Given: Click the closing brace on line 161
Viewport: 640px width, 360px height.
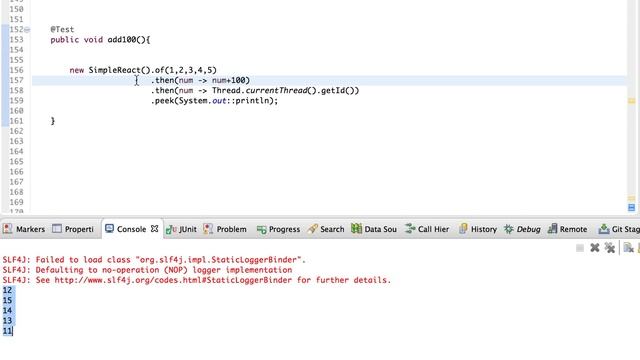Looking at the screenshot, I should [53, 121].
